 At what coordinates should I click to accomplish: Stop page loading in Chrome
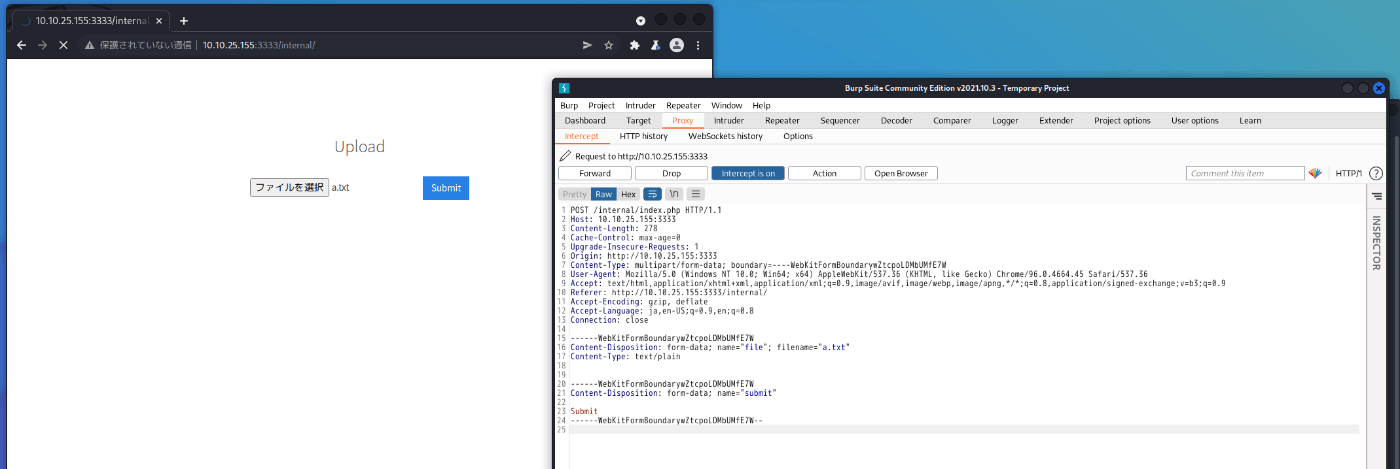pos(62,45)
